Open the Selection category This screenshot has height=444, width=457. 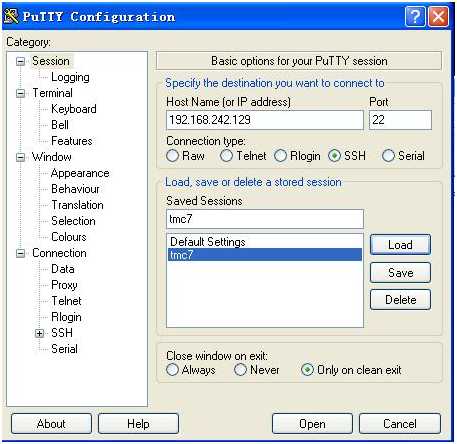tap(73, 221)
